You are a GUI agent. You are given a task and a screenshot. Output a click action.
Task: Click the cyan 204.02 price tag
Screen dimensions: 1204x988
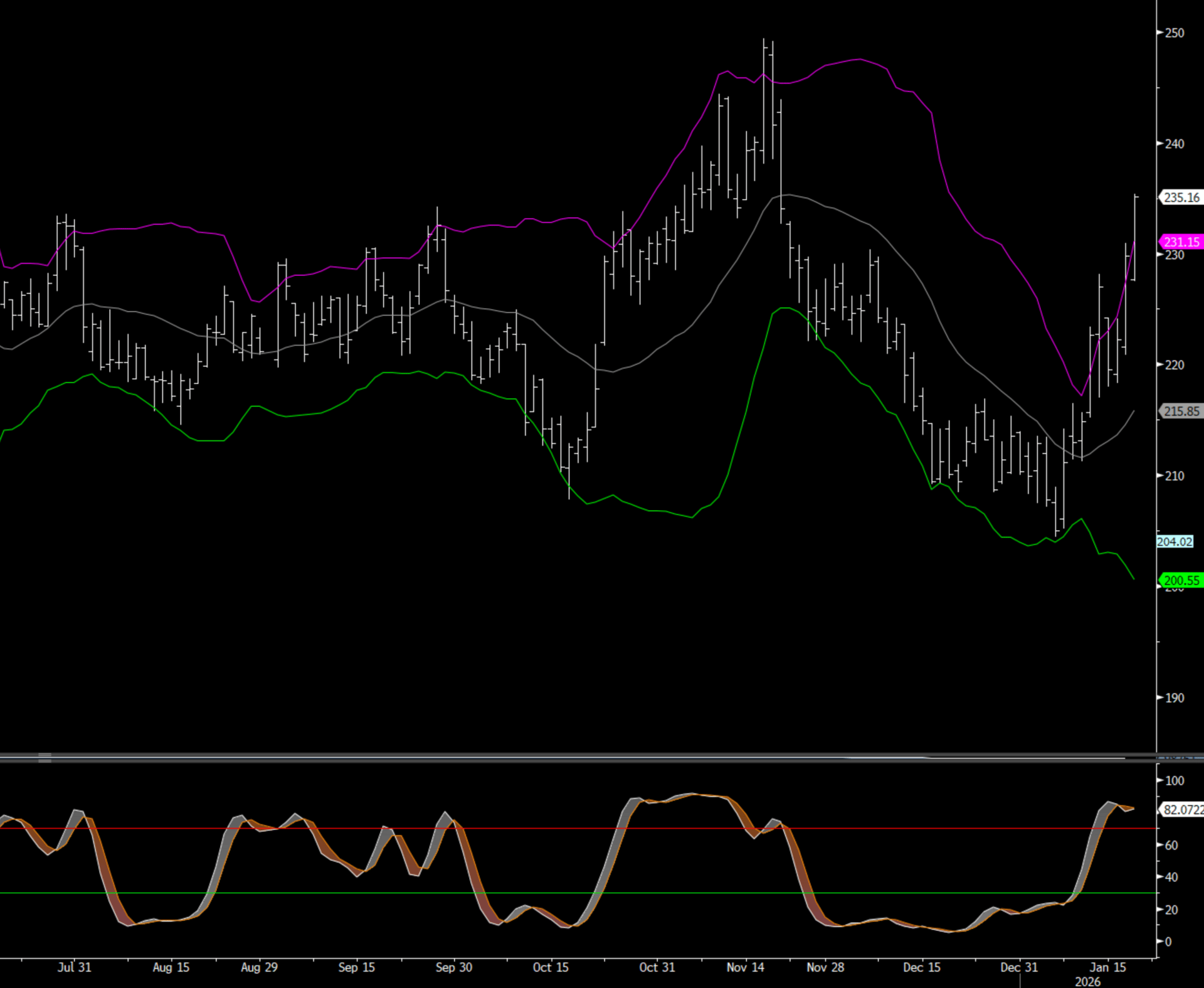point(1175,541)
